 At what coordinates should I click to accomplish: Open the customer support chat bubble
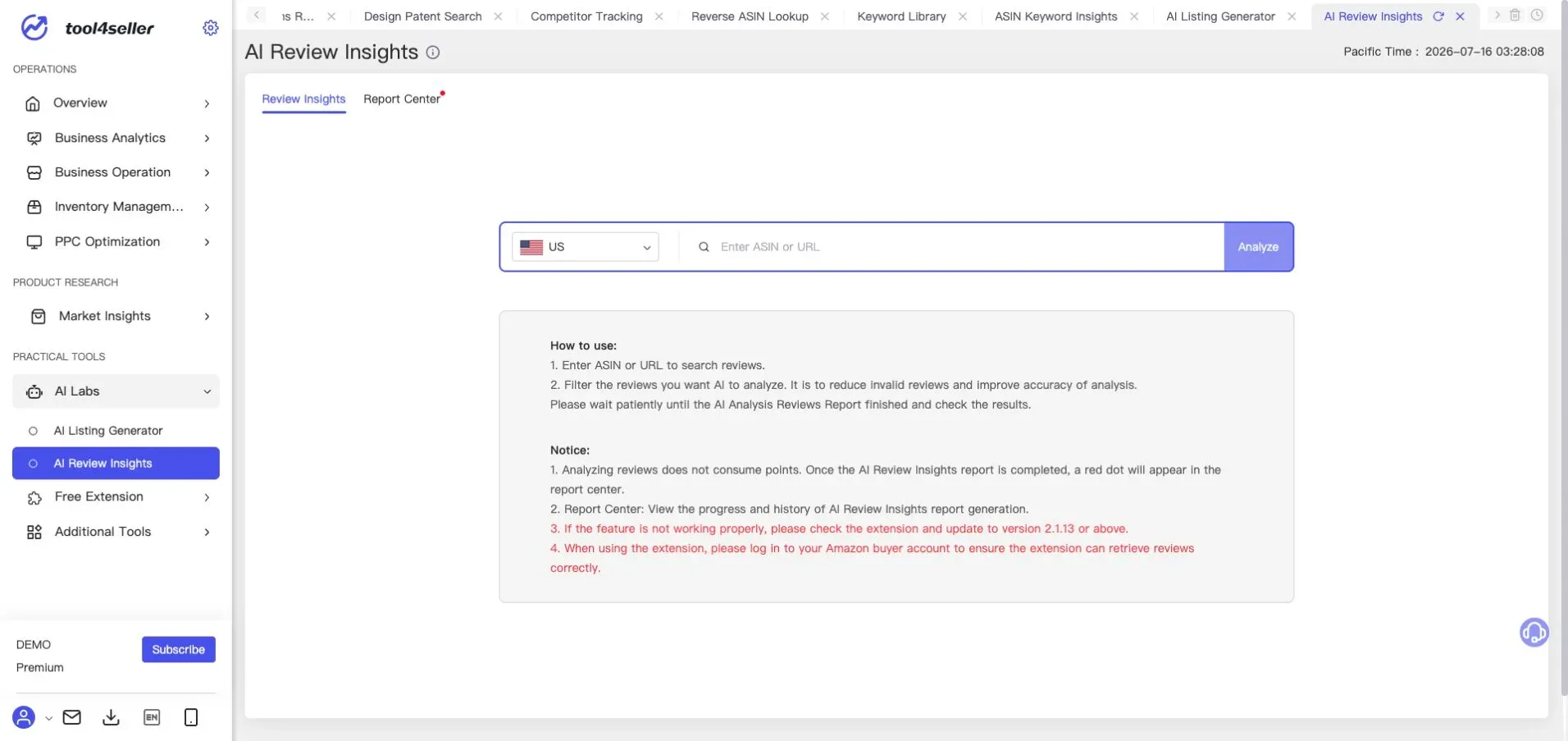coord(1534,633)
